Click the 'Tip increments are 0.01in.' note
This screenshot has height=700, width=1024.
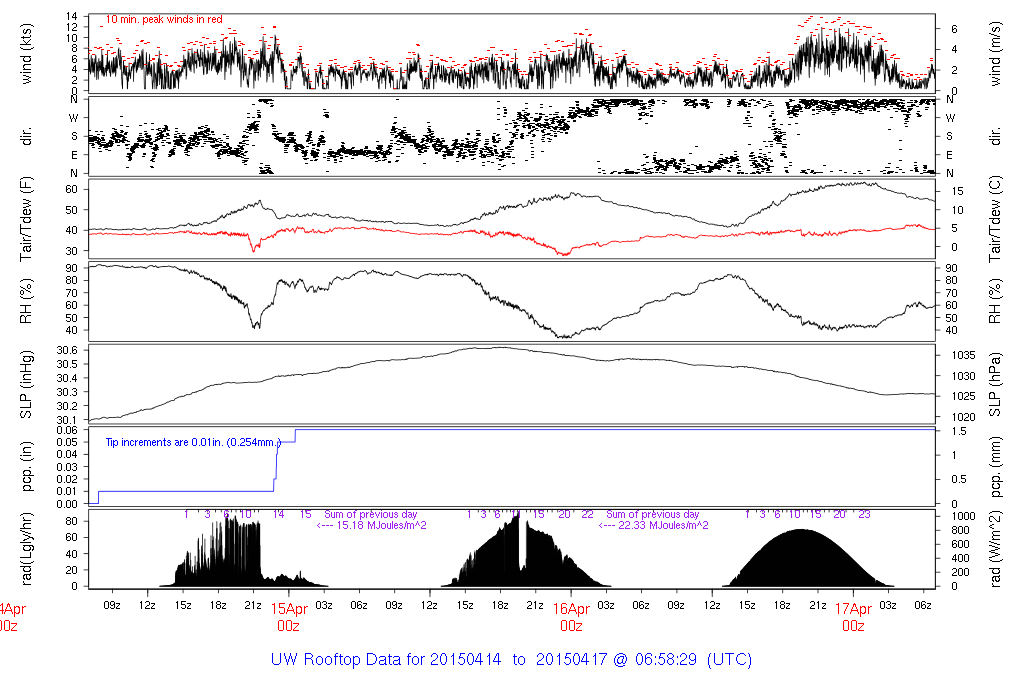193,442
